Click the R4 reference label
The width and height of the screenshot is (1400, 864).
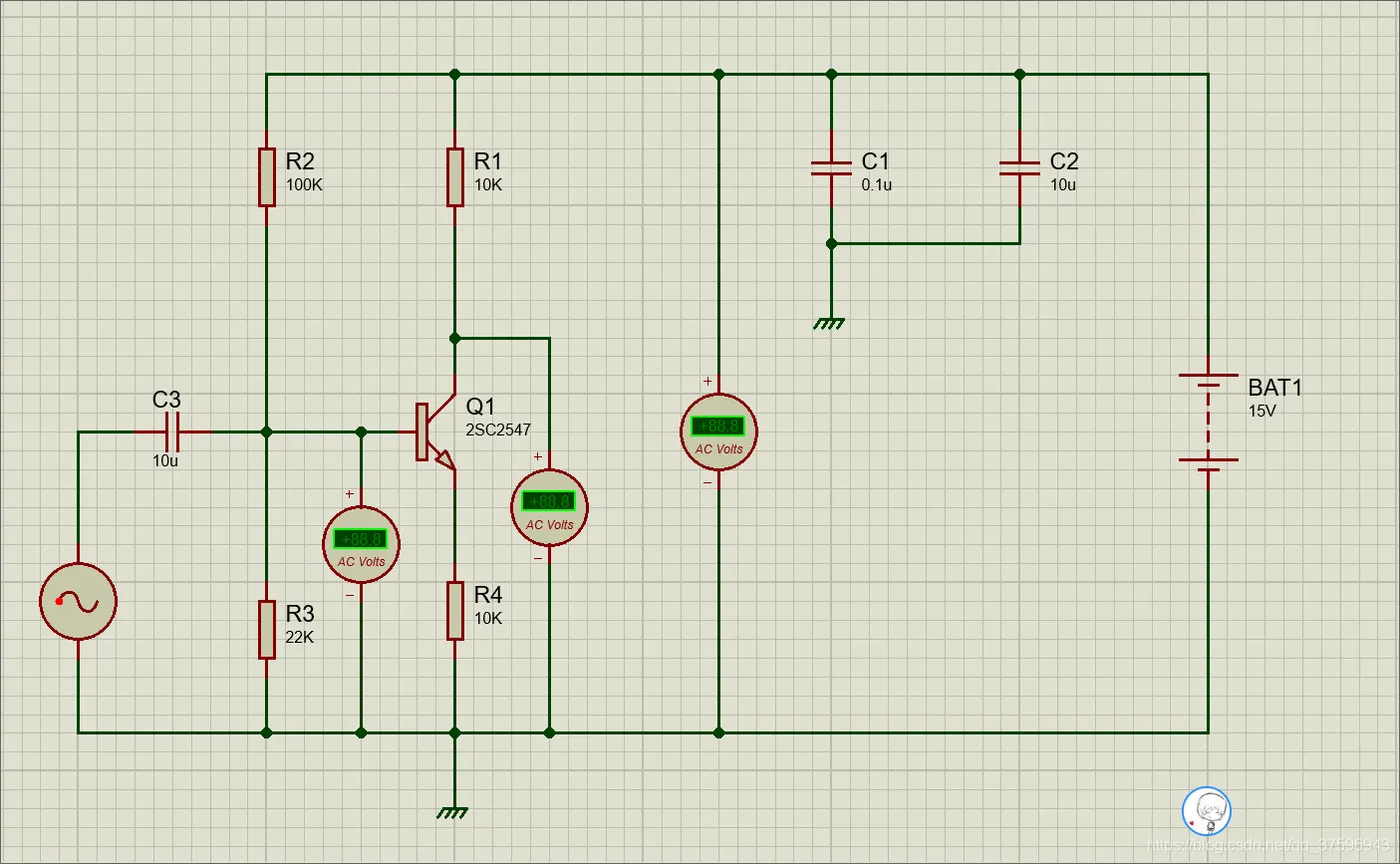(488, 594)
